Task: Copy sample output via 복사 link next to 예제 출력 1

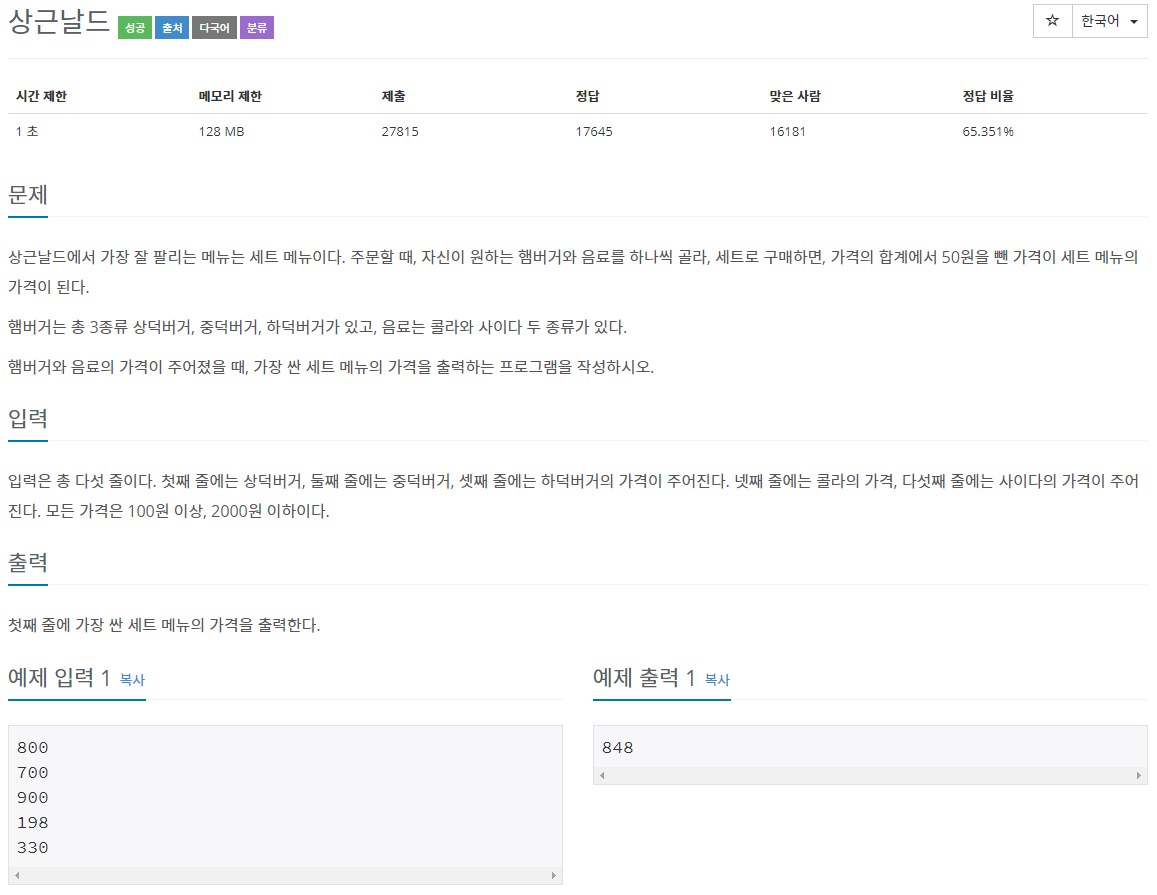Action: (717, 680)
